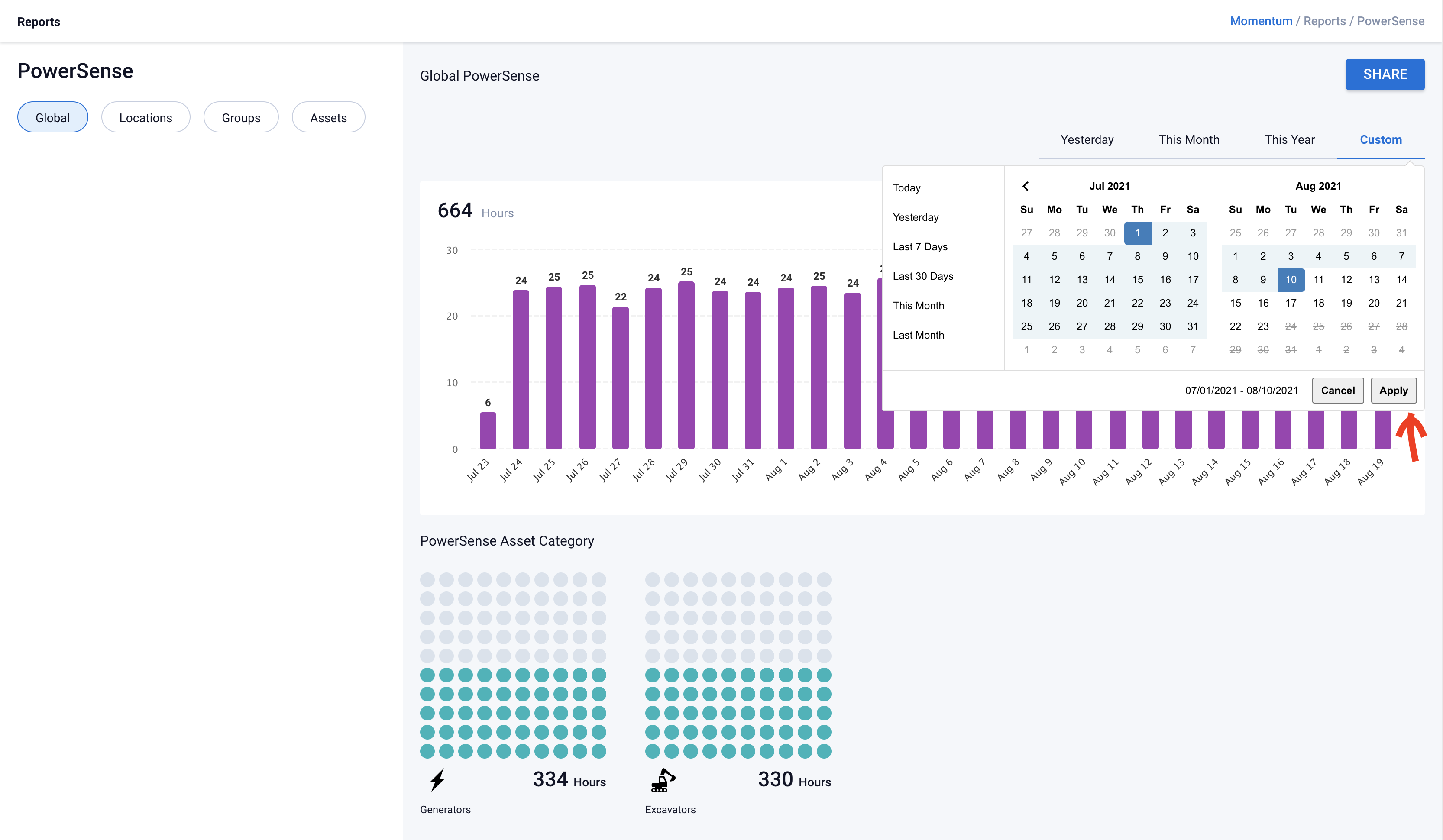Pick Last Month from preset list
Viewport: 1443px width, 840px height.
click(918, 335)
